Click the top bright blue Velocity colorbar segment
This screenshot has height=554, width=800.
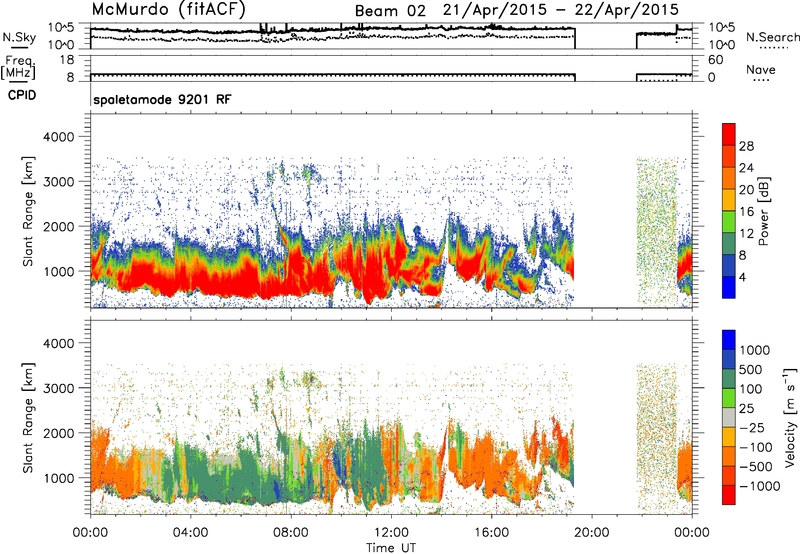pyautogui.click(x=729, y=340)
